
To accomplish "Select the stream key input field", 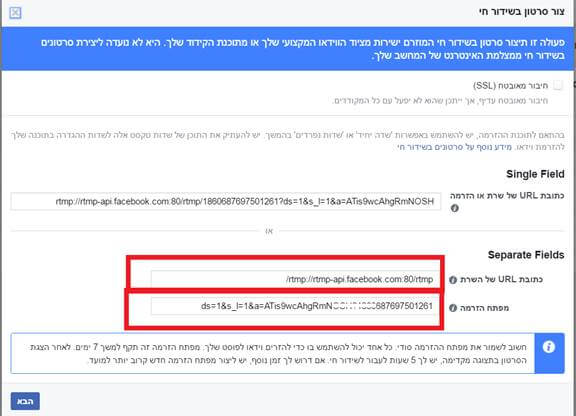I will (x=295, y=306).
